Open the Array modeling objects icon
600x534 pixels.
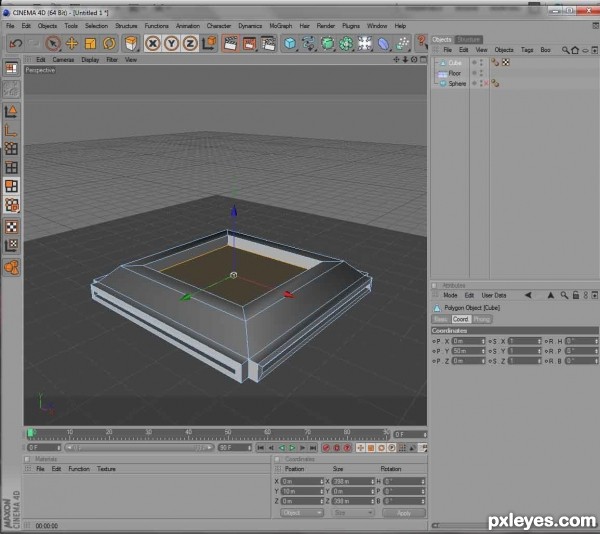click(x=346, y=43)
